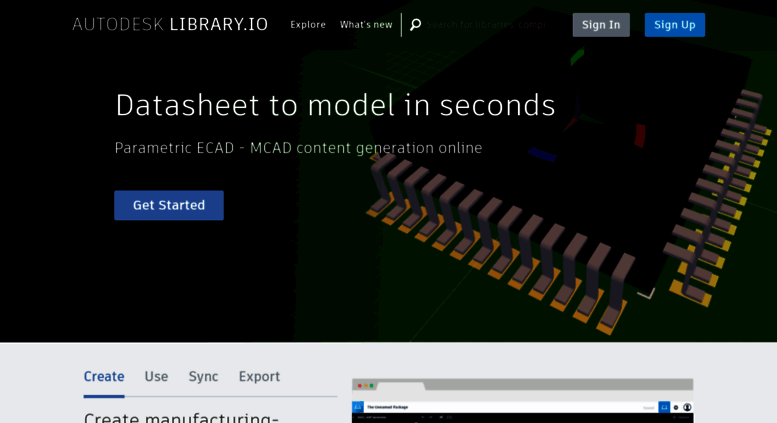Click the app preview screenshot thumbnail
Screen dimensions: 777x423
(x=522, y=401)
